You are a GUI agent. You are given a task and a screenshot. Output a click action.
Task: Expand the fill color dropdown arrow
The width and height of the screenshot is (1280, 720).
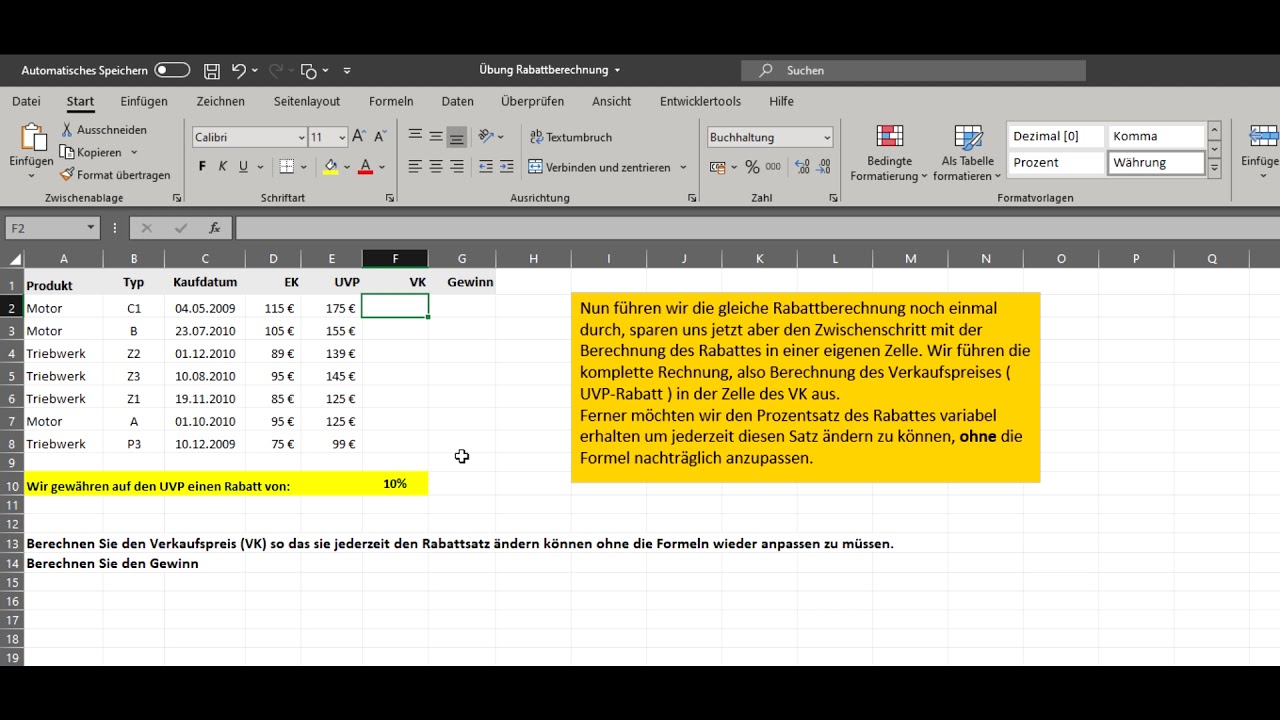[x=347, y=167]
